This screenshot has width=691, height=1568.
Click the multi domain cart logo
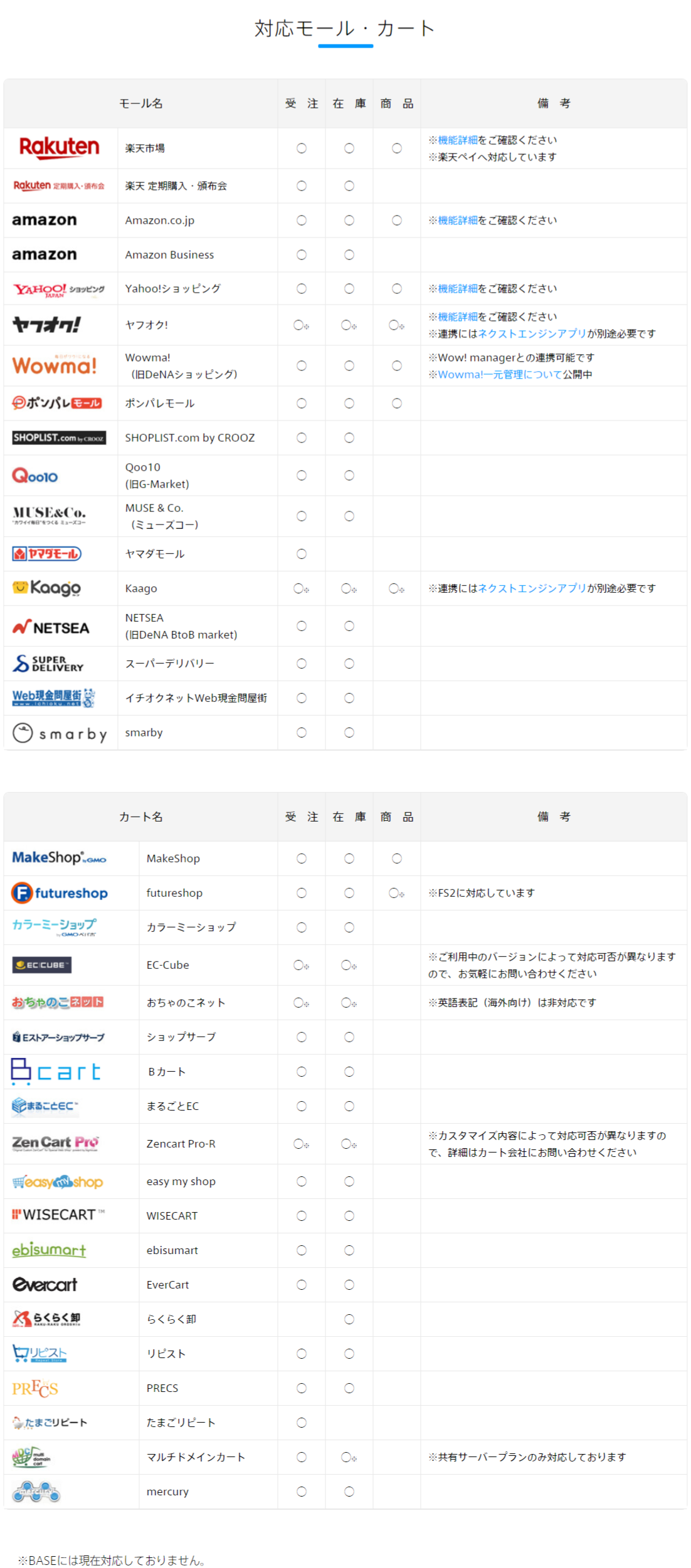coord(31,1457)
